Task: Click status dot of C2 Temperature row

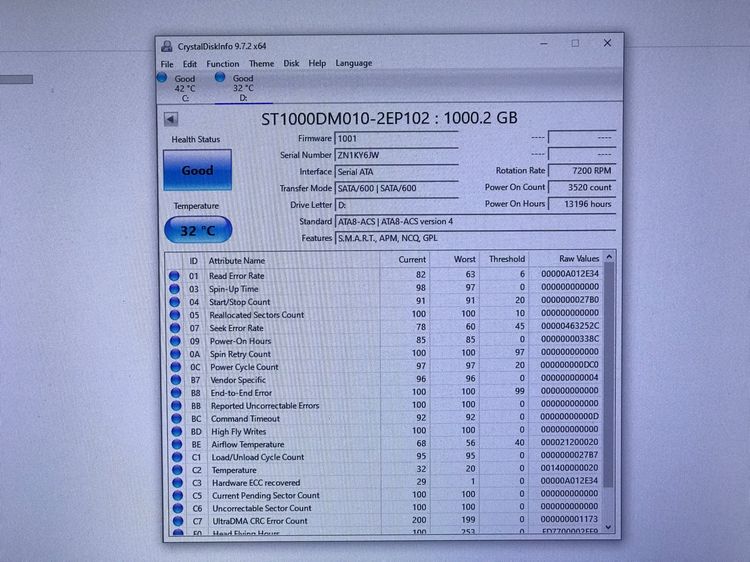Action: pos(177,470)
